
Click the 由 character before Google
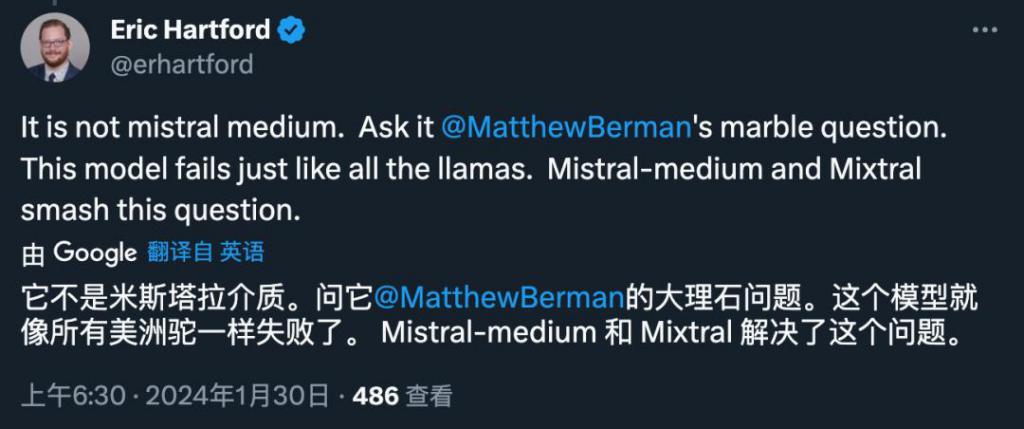click(33, 254)
